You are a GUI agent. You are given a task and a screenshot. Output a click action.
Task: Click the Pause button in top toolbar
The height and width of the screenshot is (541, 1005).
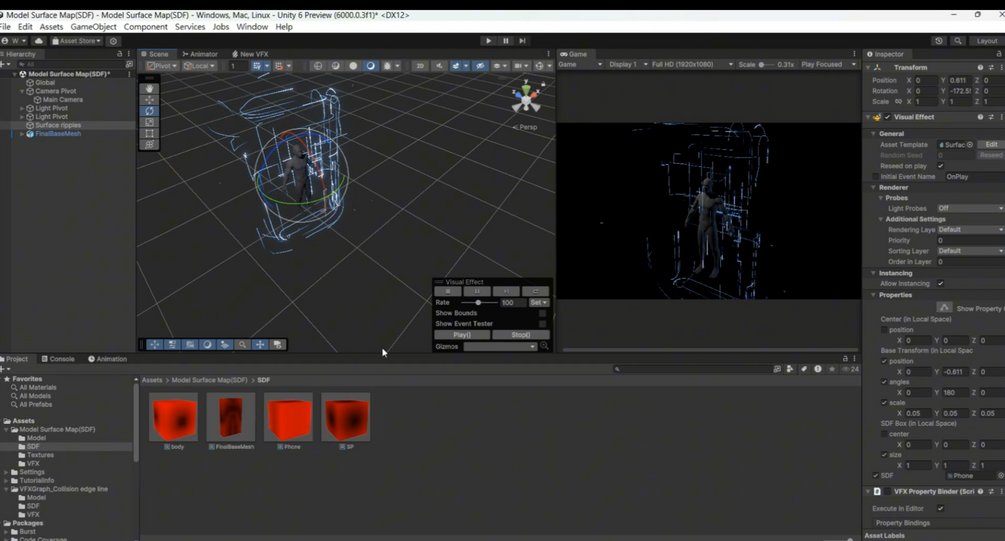(506, 40)
